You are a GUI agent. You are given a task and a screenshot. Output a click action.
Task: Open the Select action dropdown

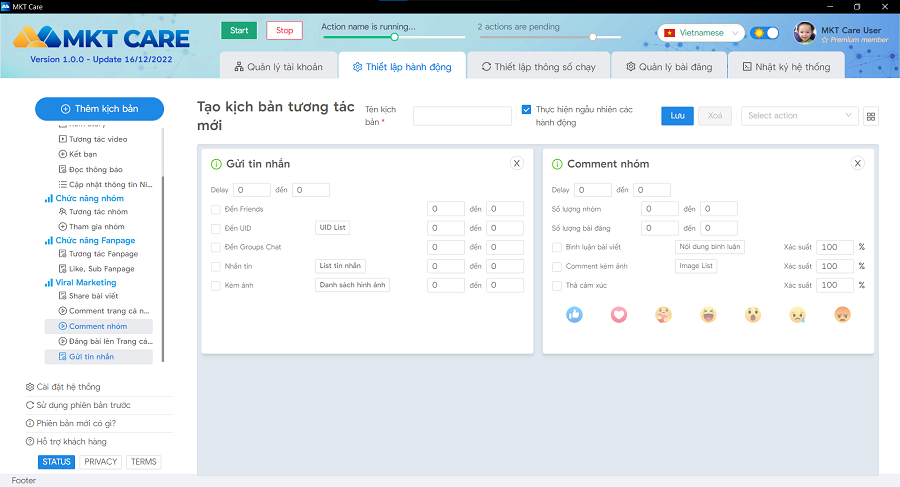799,116
